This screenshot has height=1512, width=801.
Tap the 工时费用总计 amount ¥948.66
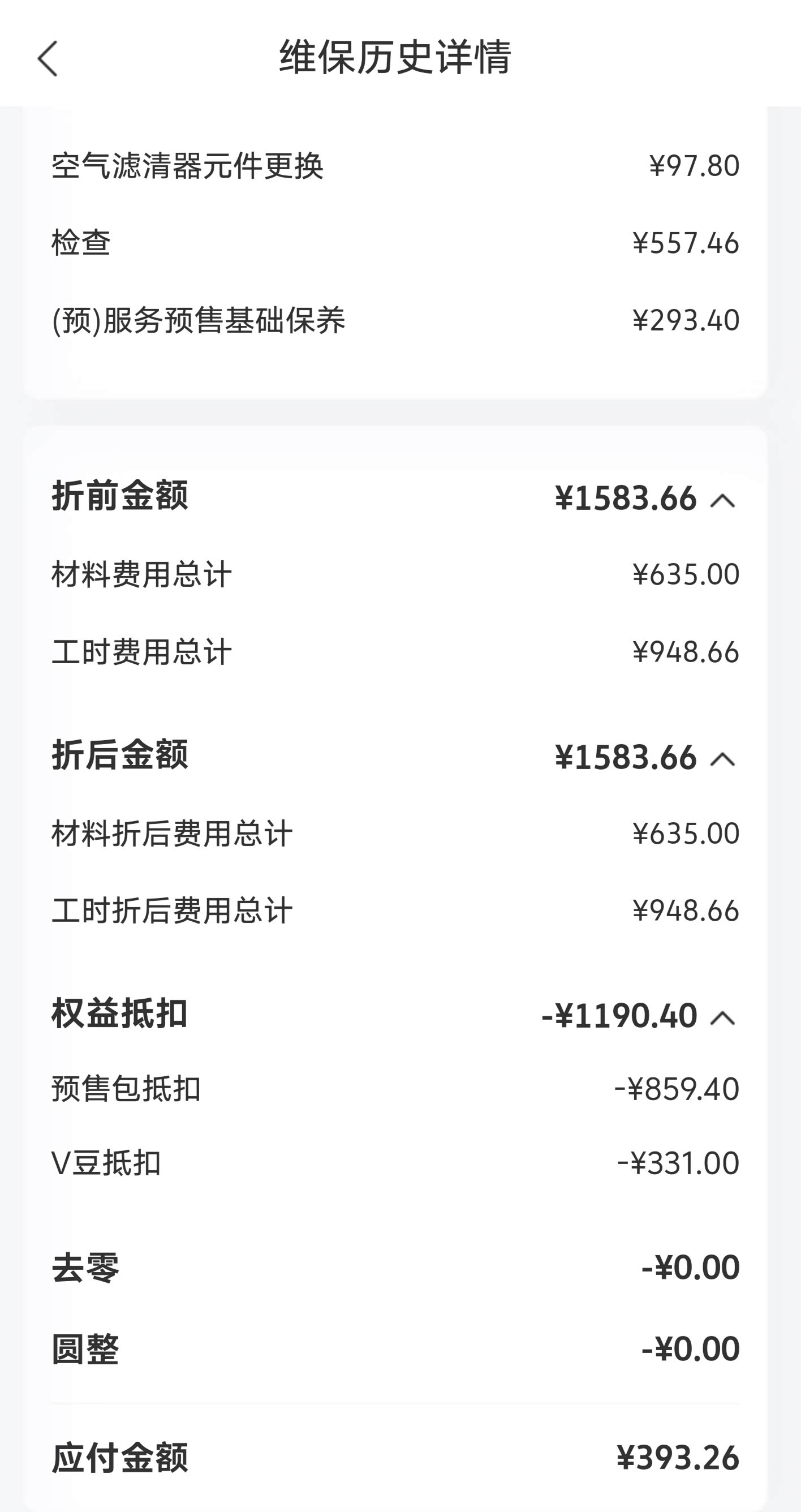point(686,652)
